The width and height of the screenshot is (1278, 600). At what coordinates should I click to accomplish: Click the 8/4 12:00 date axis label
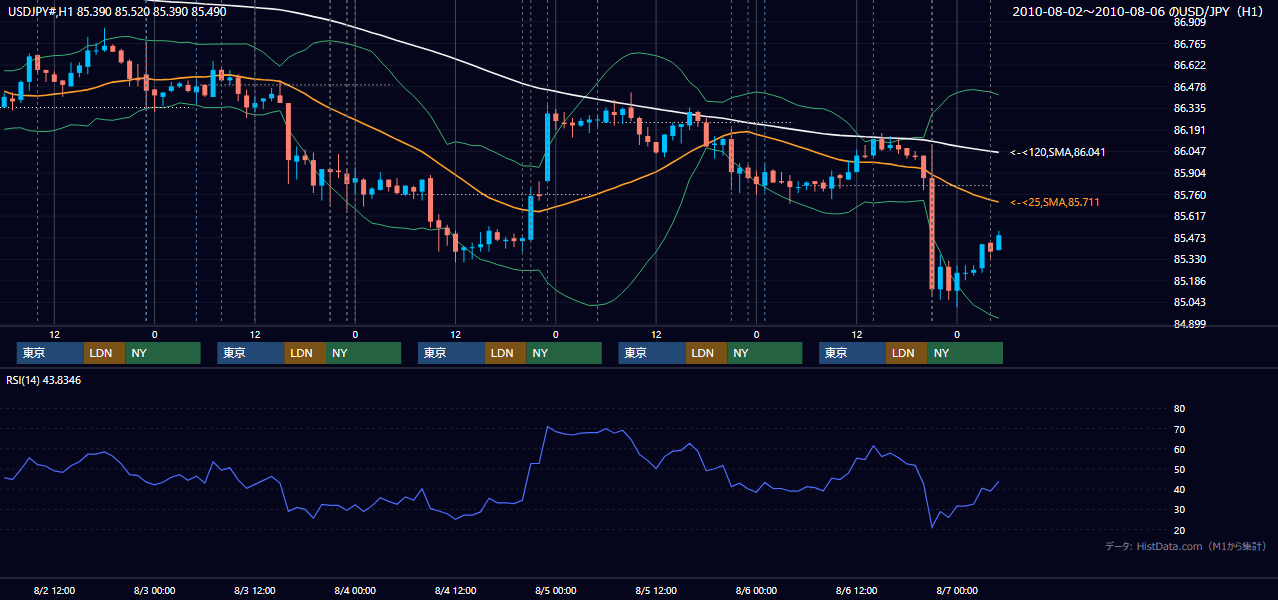point(456,590)
